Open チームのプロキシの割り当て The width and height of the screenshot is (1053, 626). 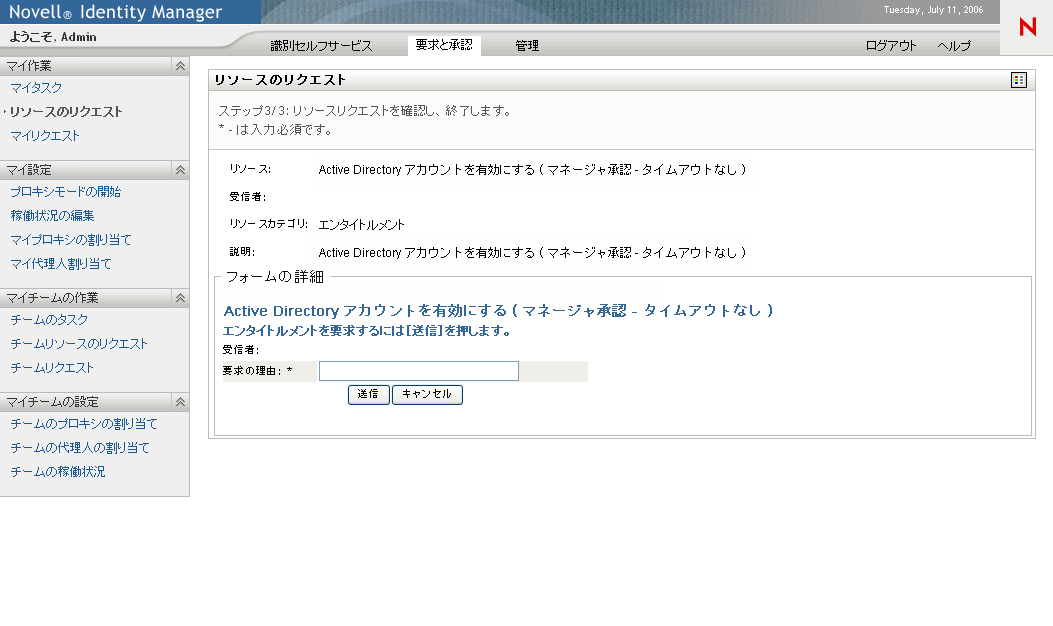tap(84, 424)
